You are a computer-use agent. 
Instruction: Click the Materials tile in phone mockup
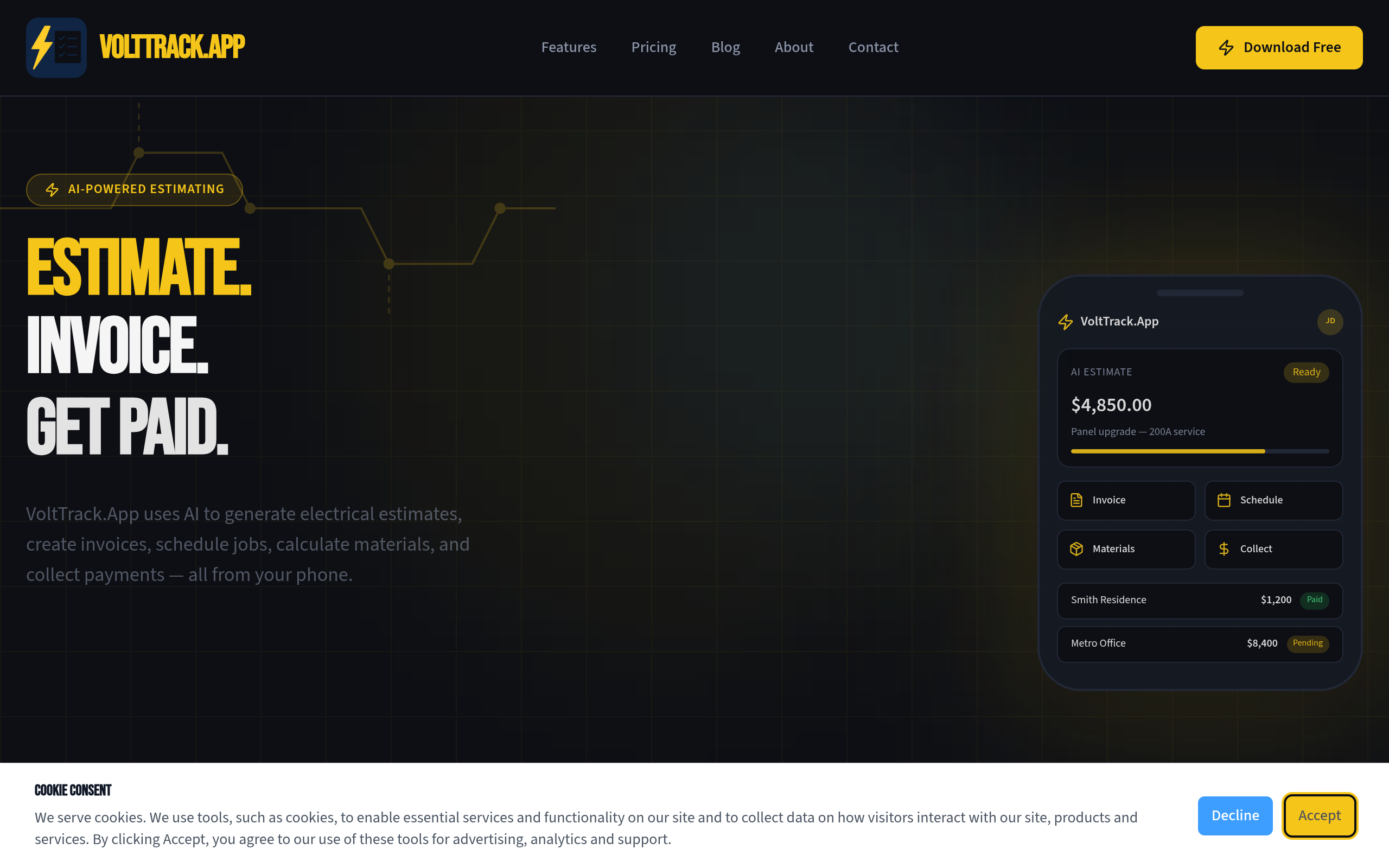(x=1126, y=550)
